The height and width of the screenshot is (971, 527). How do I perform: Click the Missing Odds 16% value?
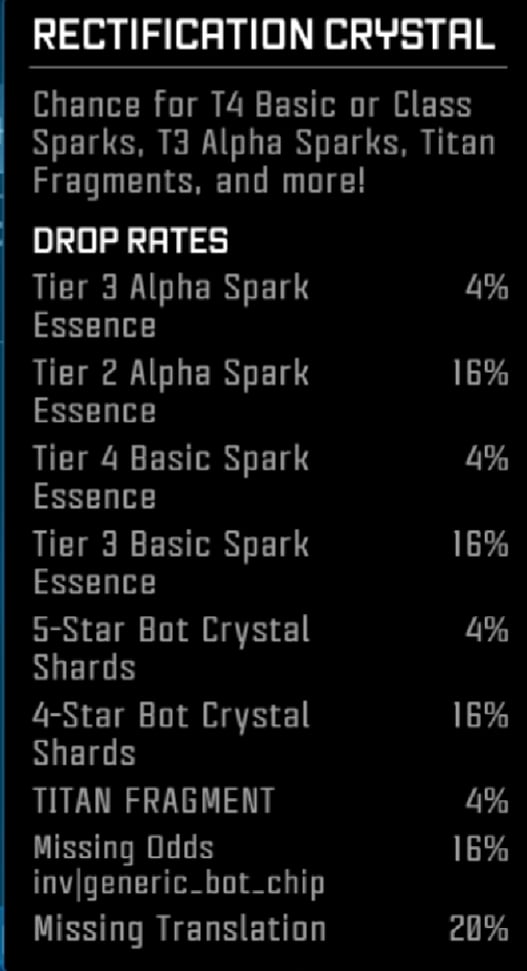click(x=481, y=848)
